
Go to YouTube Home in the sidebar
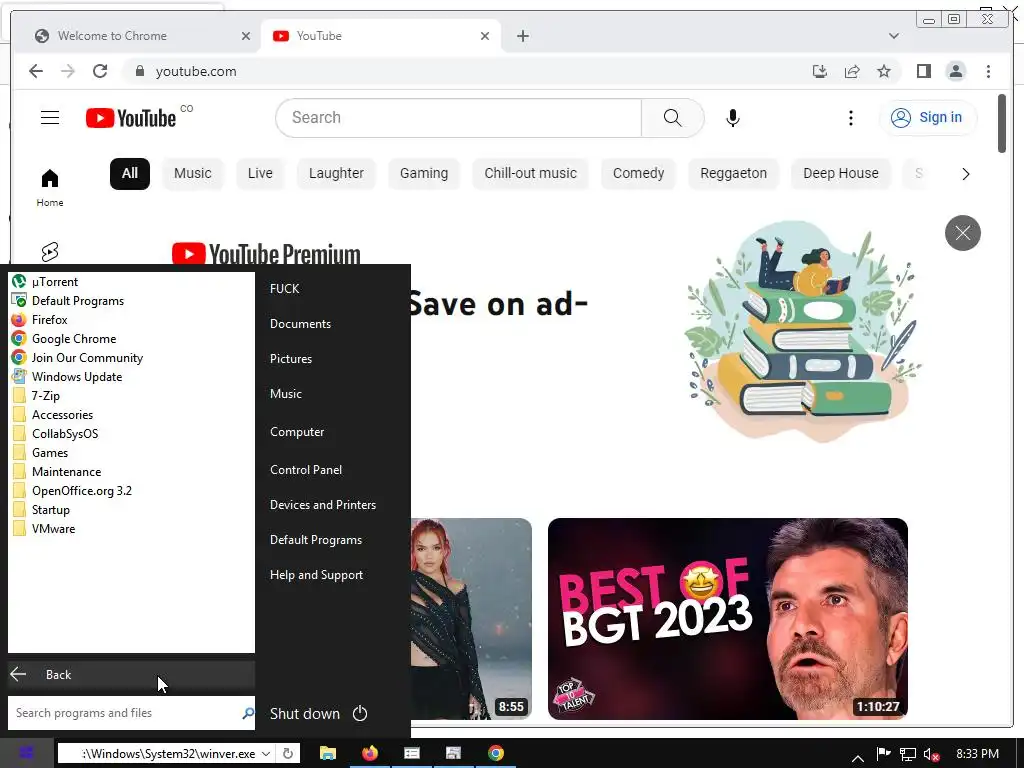coord(50,187)
